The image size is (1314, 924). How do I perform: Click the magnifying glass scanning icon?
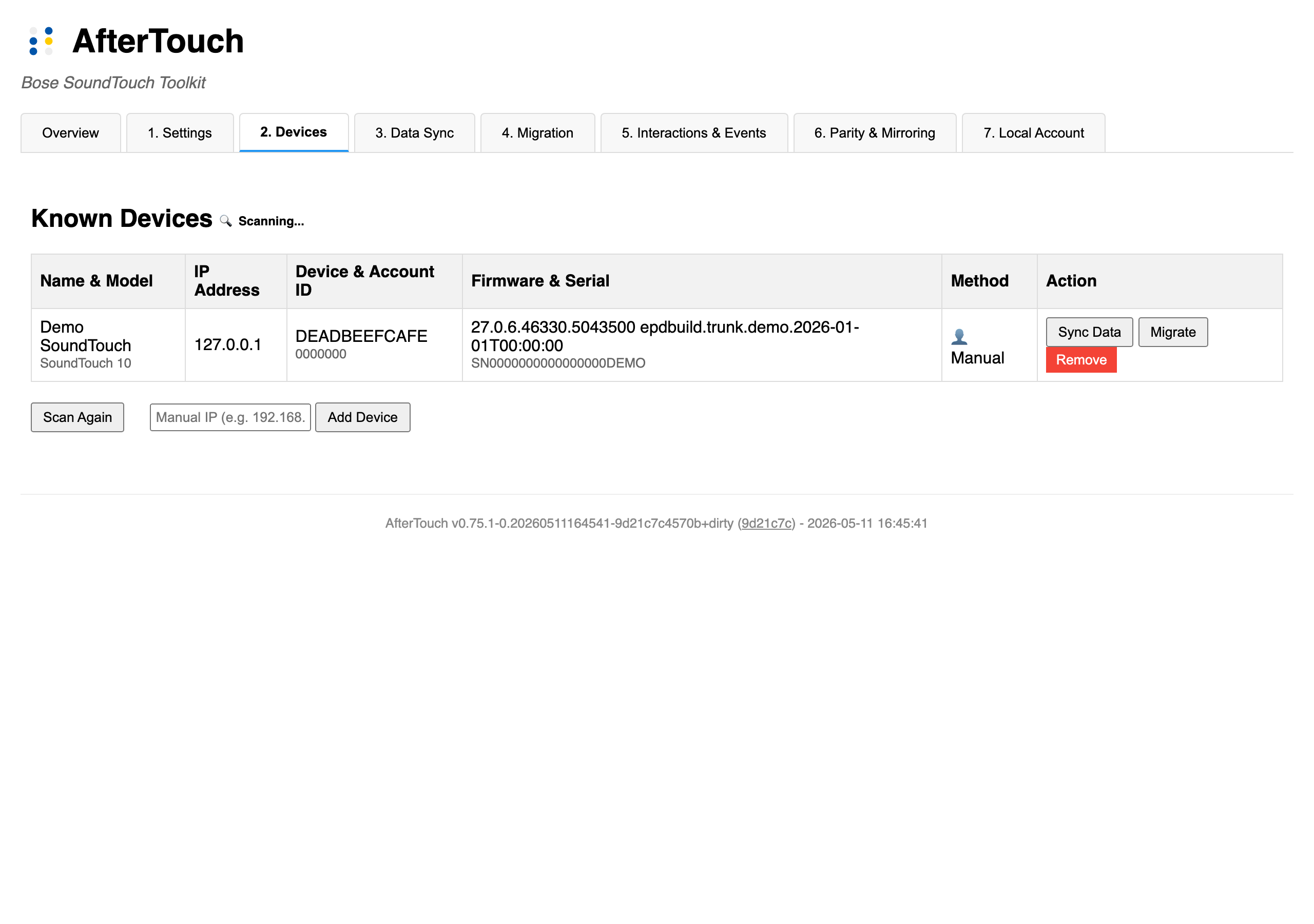pos(225,221)
